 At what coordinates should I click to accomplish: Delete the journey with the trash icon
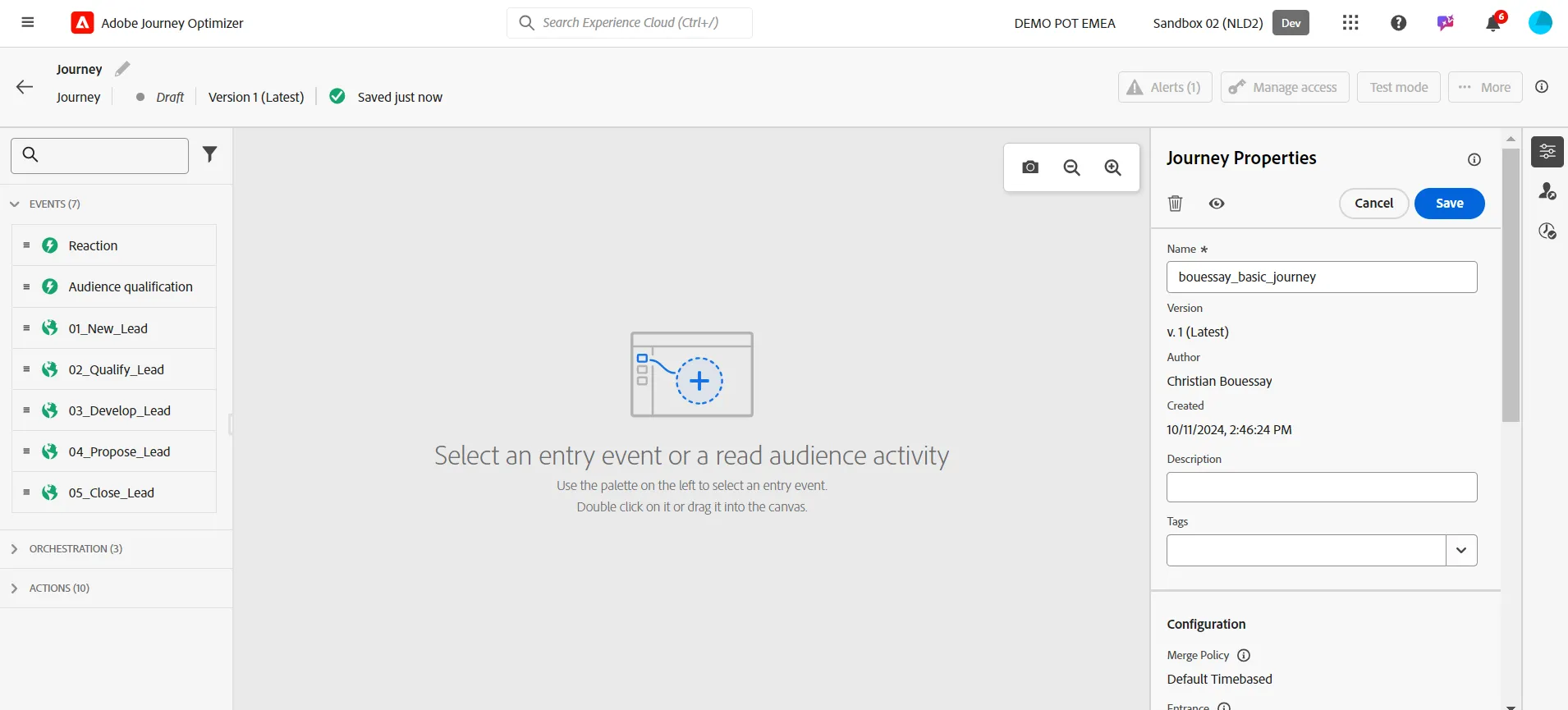(x=1176, y=204)
